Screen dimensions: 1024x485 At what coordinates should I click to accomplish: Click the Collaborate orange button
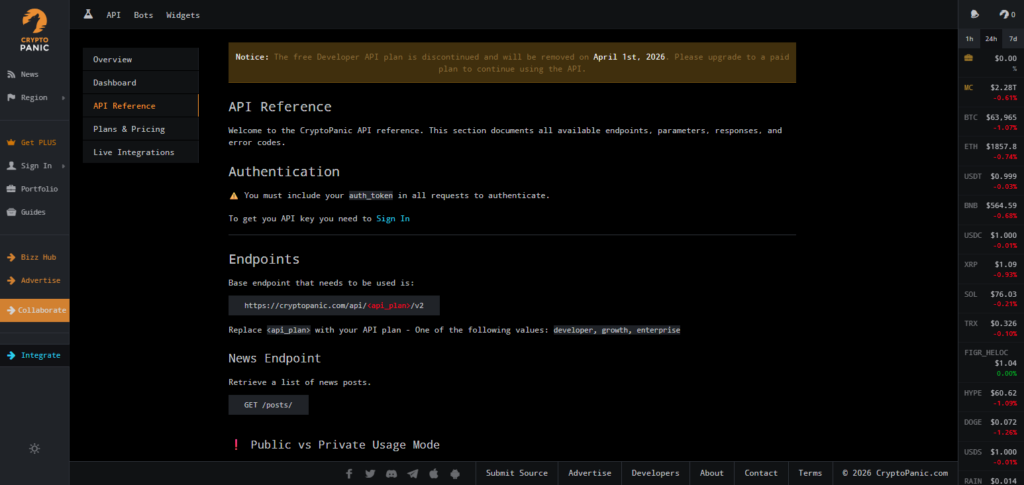[35, 310]
